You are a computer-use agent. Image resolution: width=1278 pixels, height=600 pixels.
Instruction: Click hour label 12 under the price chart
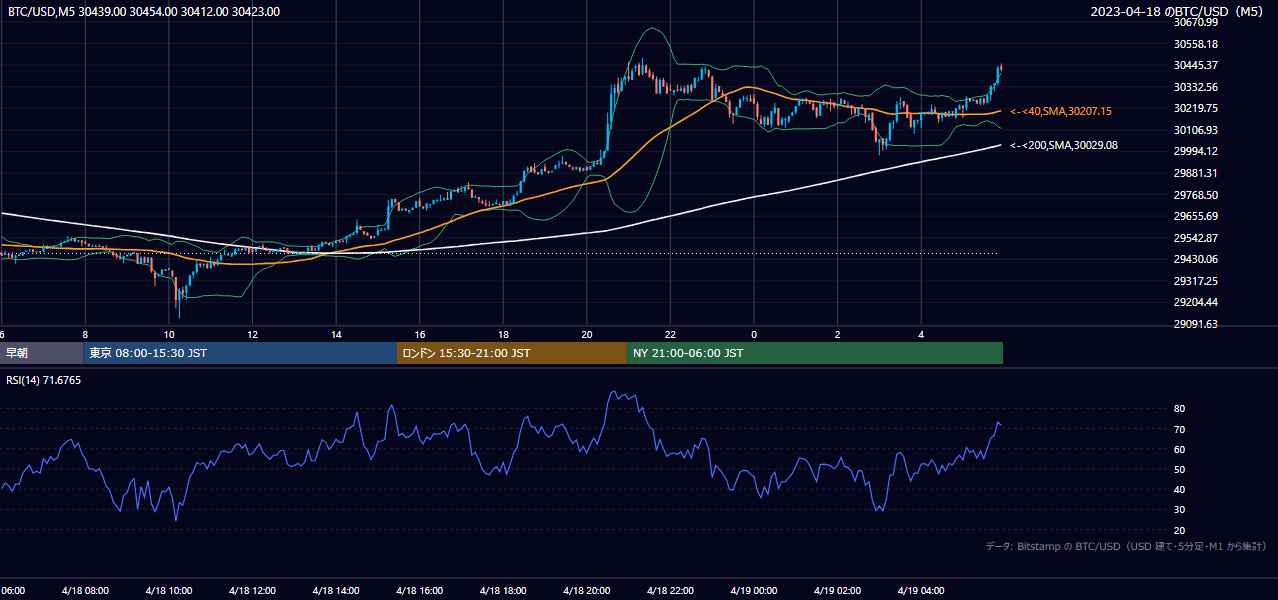pos(253,335)
